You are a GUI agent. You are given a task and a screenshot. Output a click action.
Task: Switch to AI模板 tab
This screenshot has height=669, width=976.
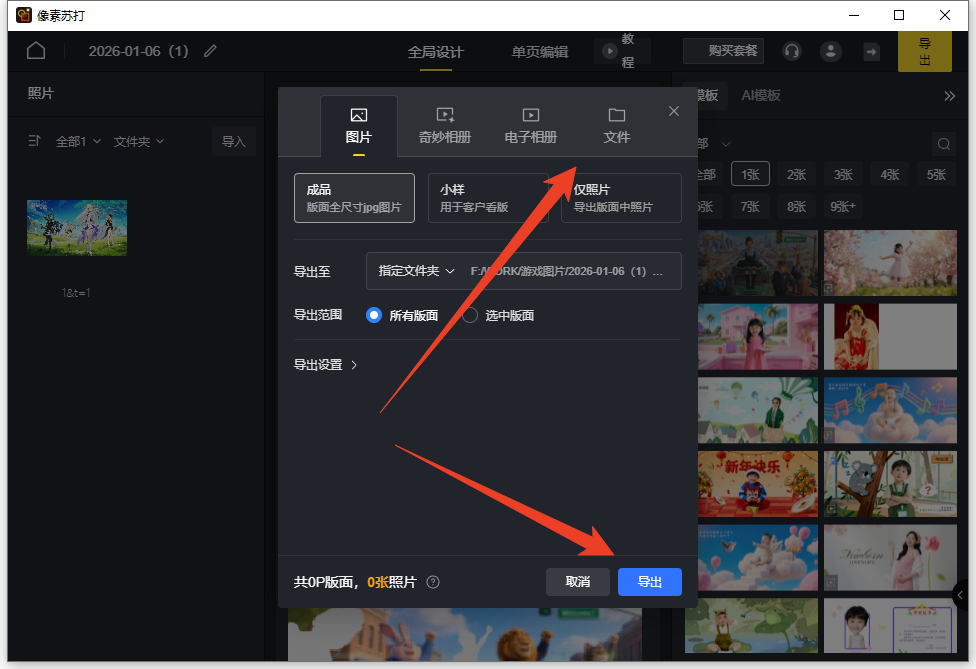pyautogui.click(x=761, y=95)
